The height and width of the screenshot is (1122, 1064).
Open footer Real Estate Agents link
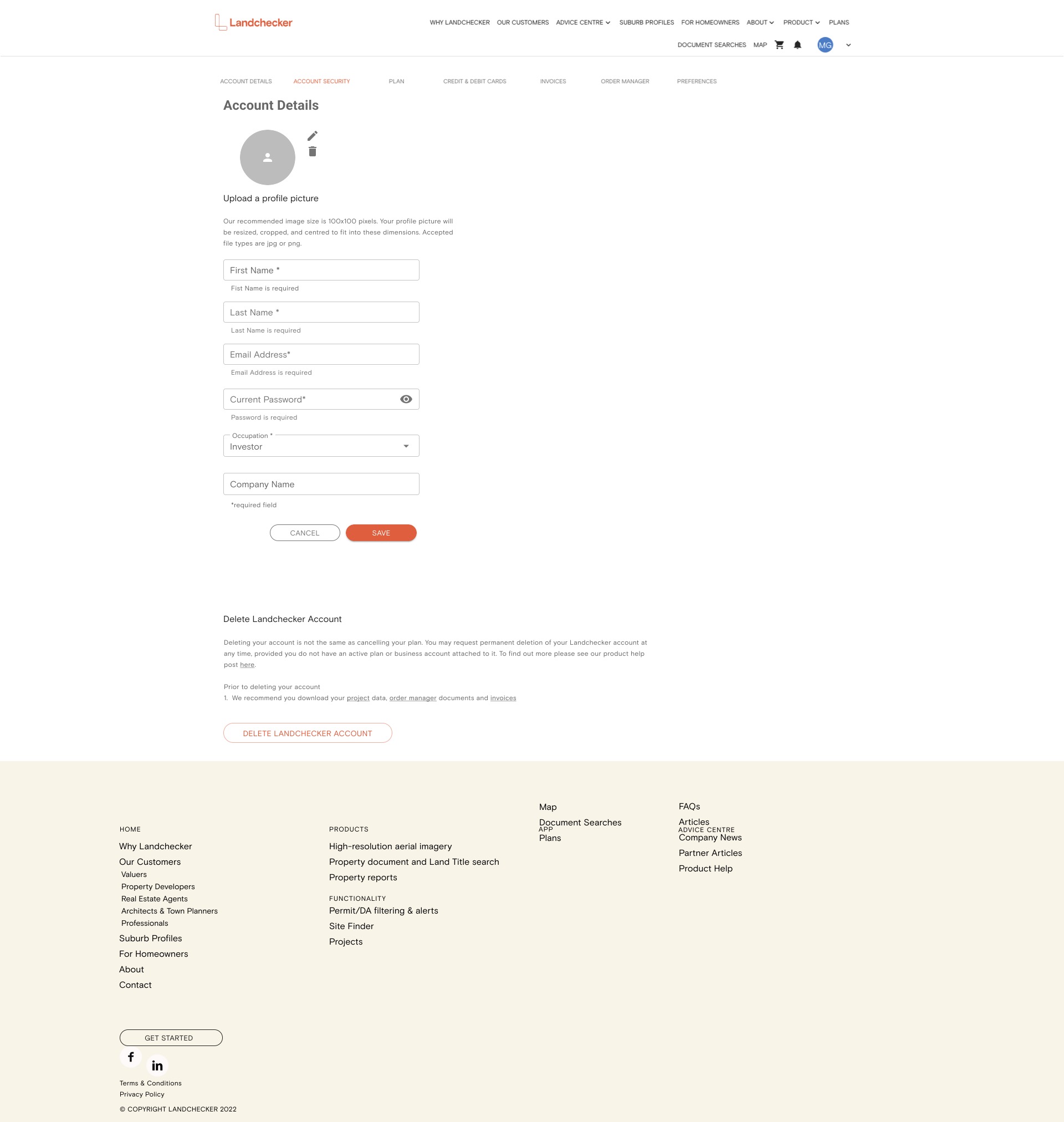point(154,899)
